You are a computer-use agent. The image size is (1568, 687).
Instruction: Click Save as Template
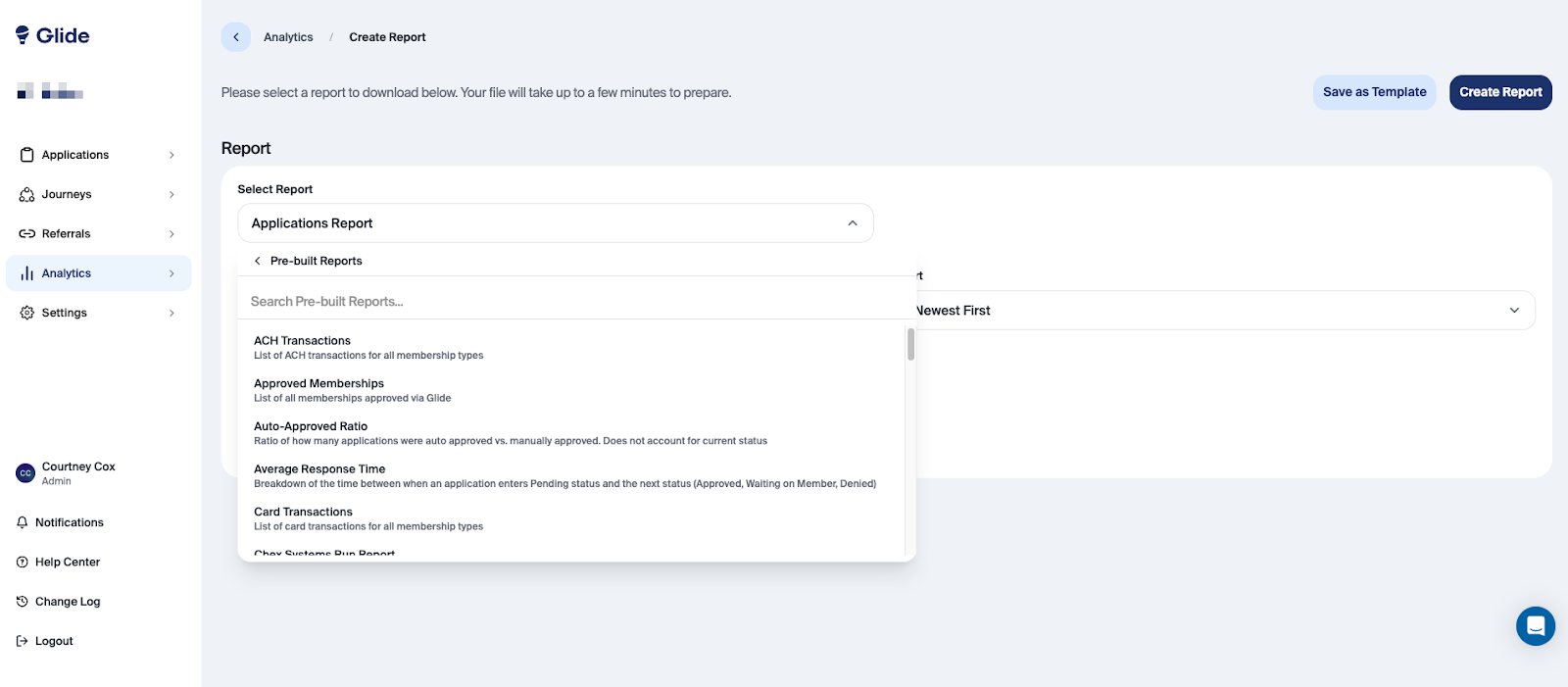tap(1374, 92)
